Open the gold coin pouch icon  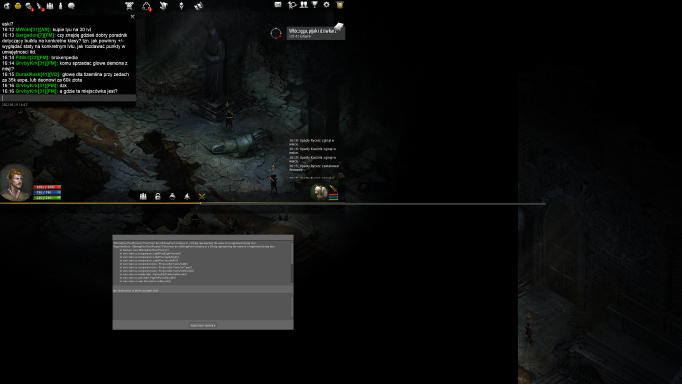pyautogui.click(x=18, y=6)
